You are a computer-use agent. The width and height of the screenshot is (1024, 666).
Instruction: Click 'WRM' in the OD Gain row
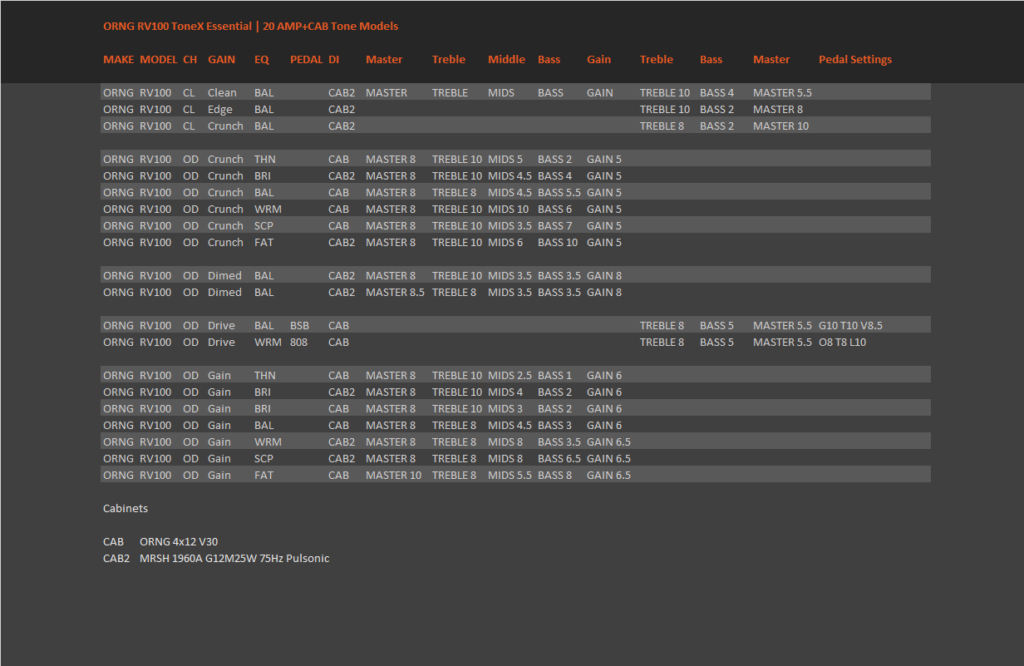[x=267, y=443]
